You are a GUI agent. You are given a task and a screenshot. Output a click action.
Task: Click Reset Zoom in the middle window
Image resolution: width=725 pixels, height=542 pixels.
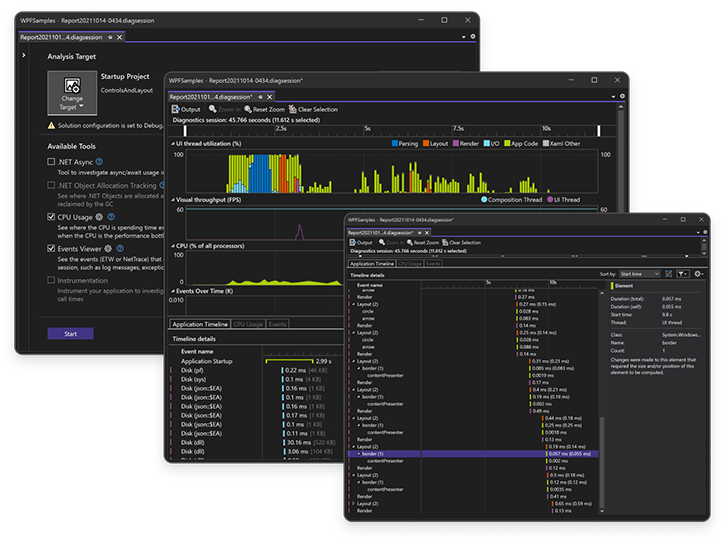(x=264, y=110)
